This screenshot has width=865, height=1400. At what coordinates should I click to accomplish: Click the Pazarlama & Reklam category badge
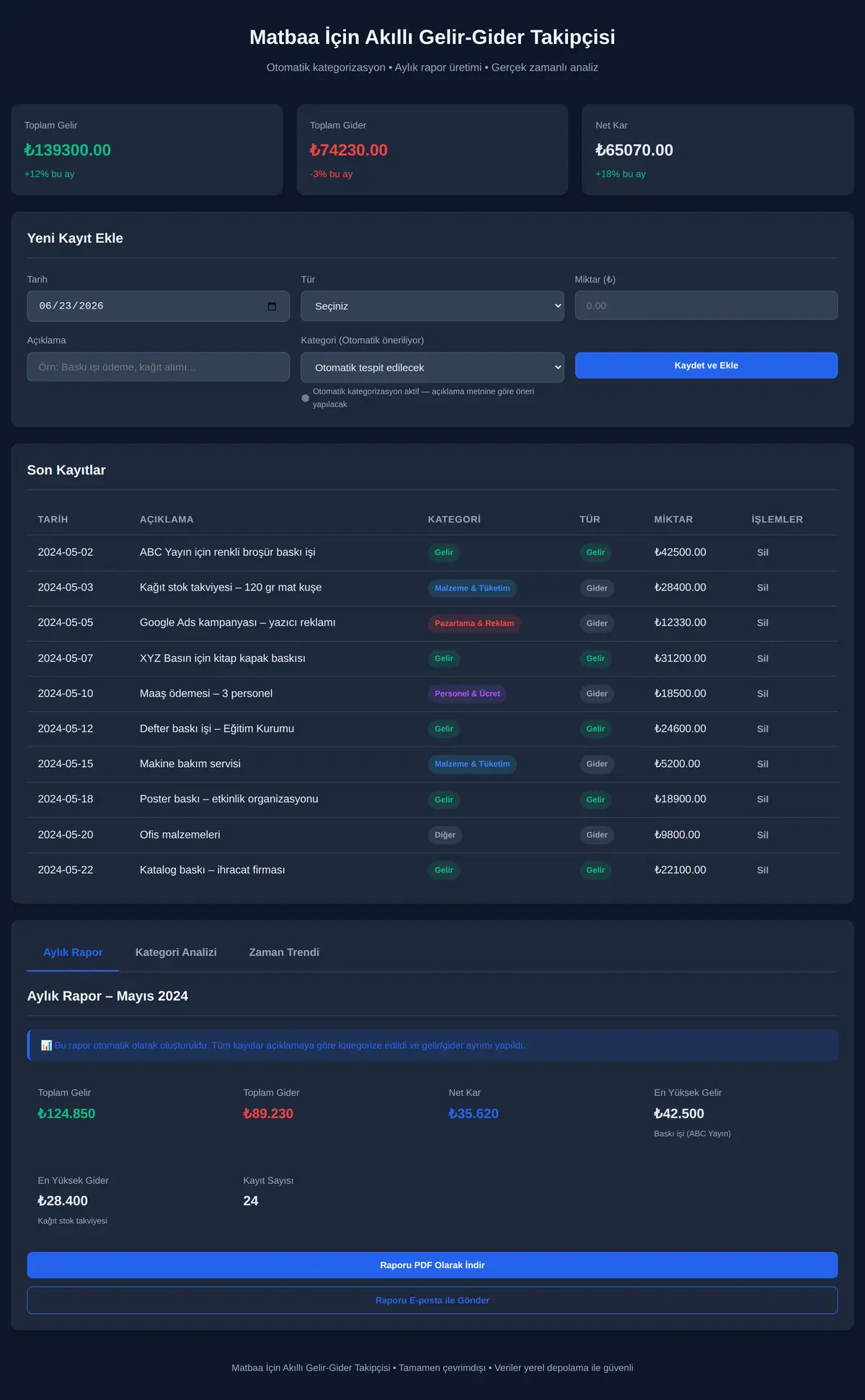(474, 624)
